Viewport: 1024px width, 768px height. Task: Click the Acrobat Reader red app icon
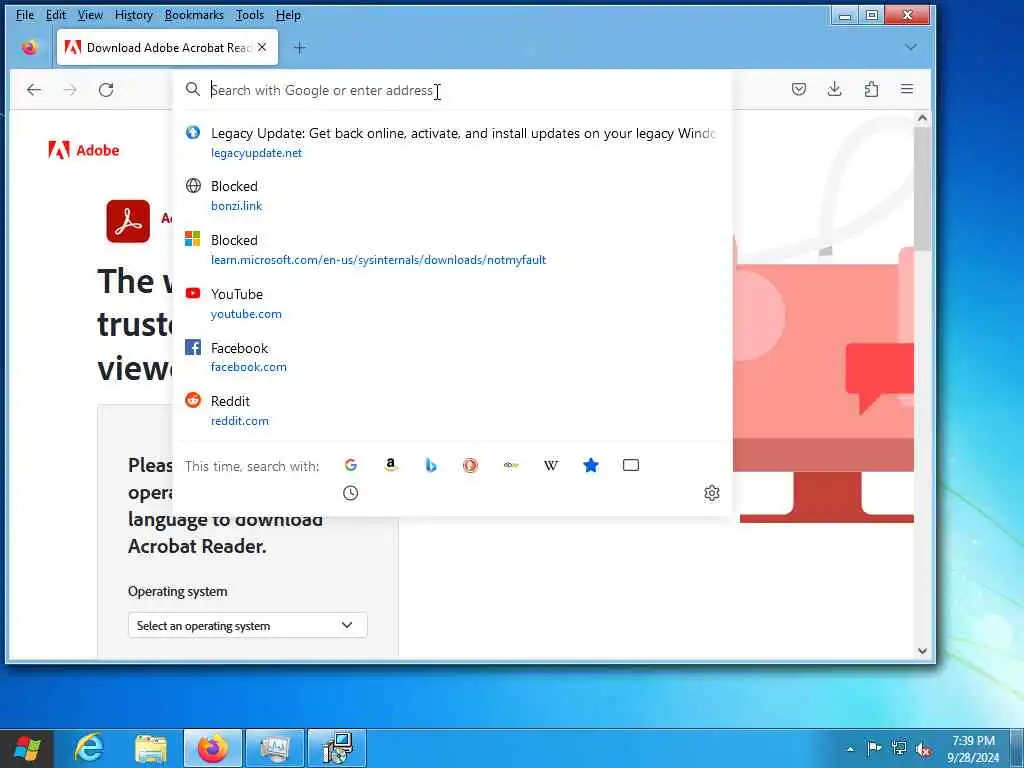click(x=128, y=221)
